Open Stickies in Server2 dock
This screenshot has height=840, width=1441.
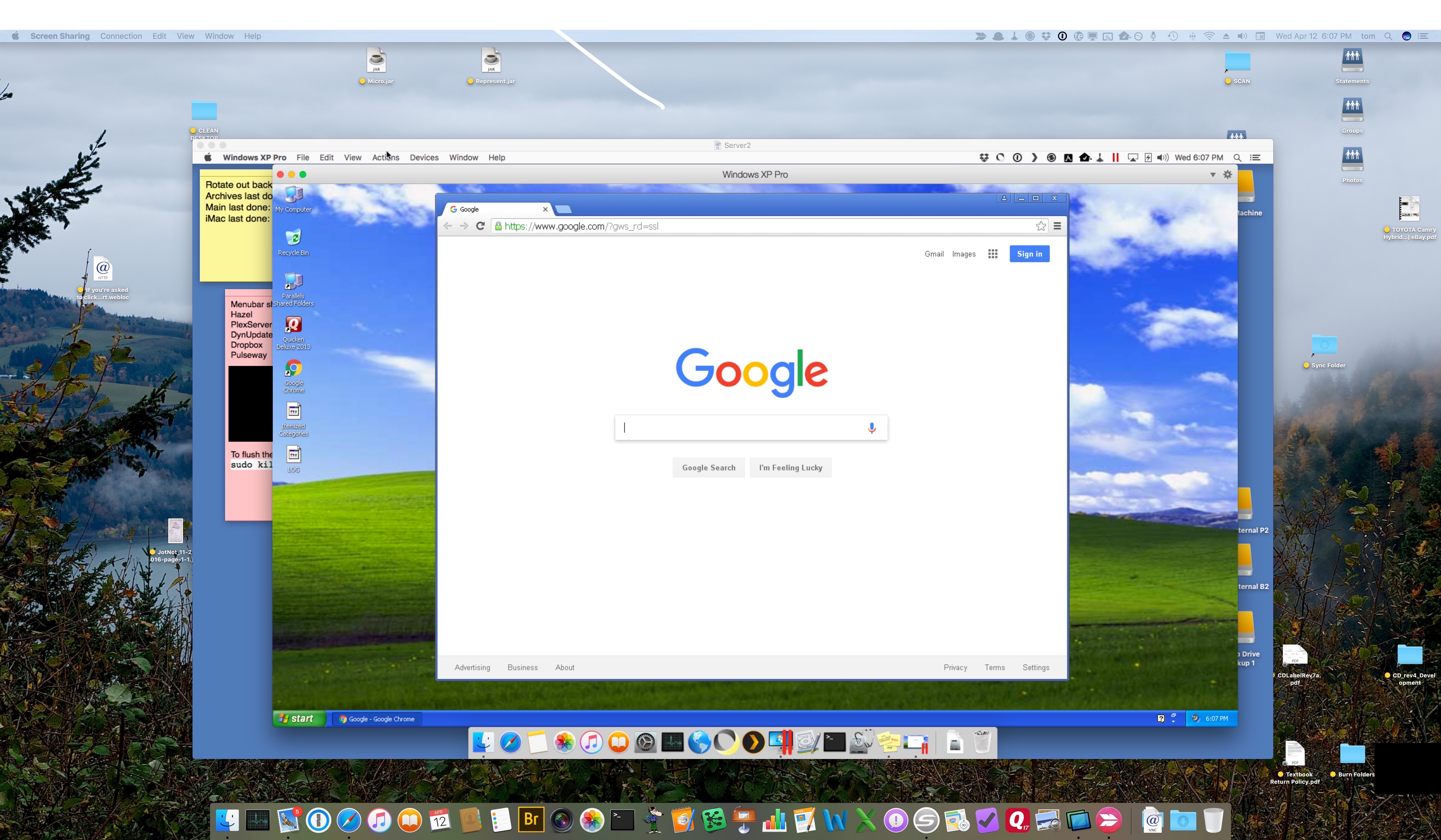[888, 742]
